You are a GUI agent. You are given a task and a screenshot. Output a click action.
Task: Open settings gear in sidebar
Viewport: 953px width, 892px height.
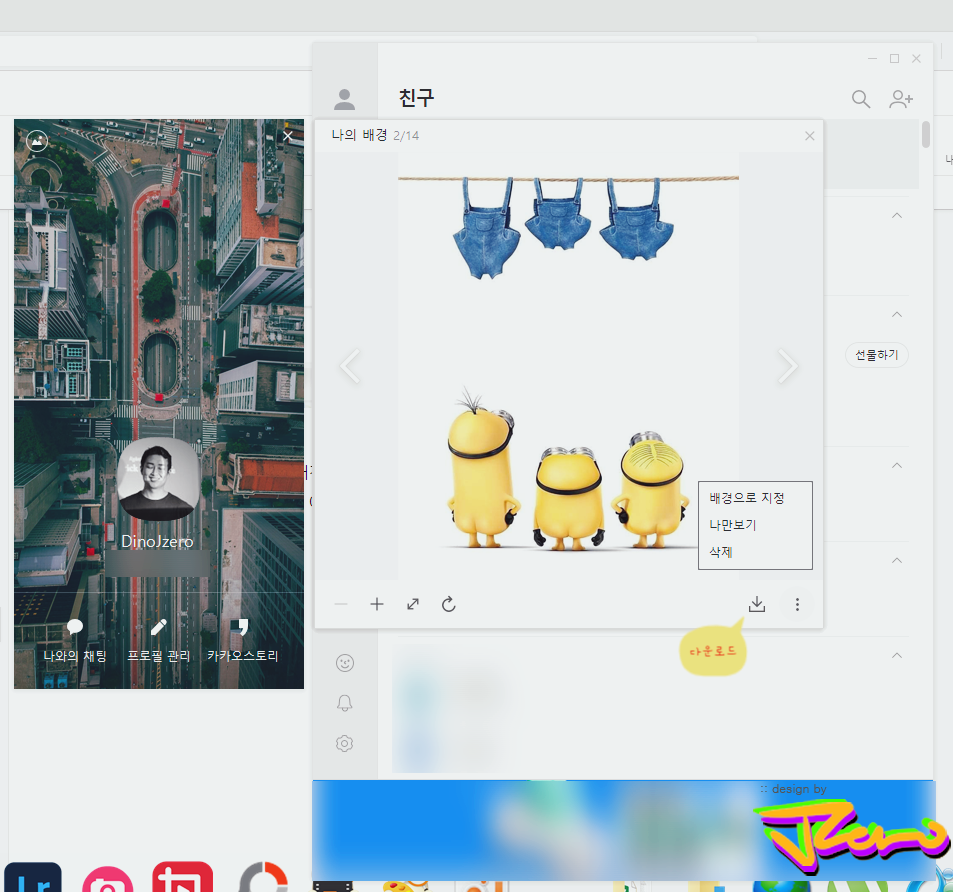coord(345,743)
